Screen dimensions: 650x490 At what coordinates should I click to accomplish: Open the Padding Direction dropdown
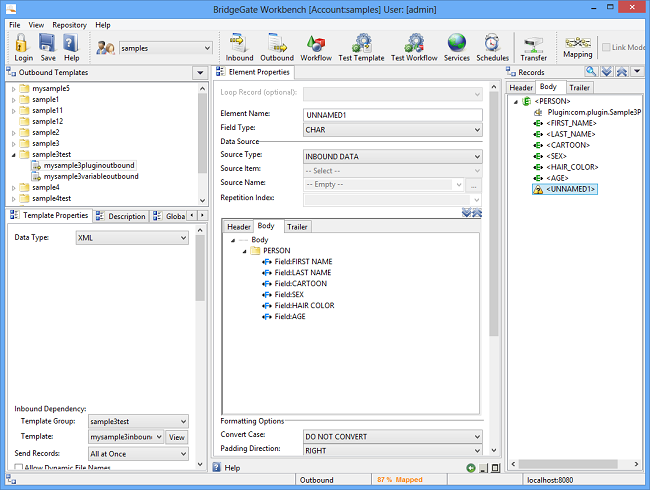[393, 450]
